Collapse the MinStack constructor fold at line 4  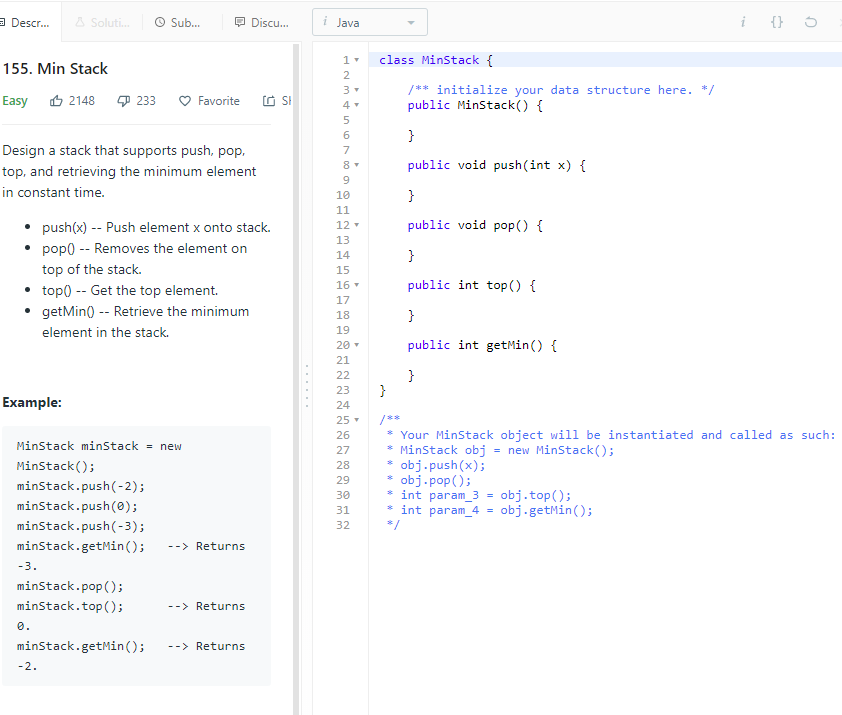(357, 105)
